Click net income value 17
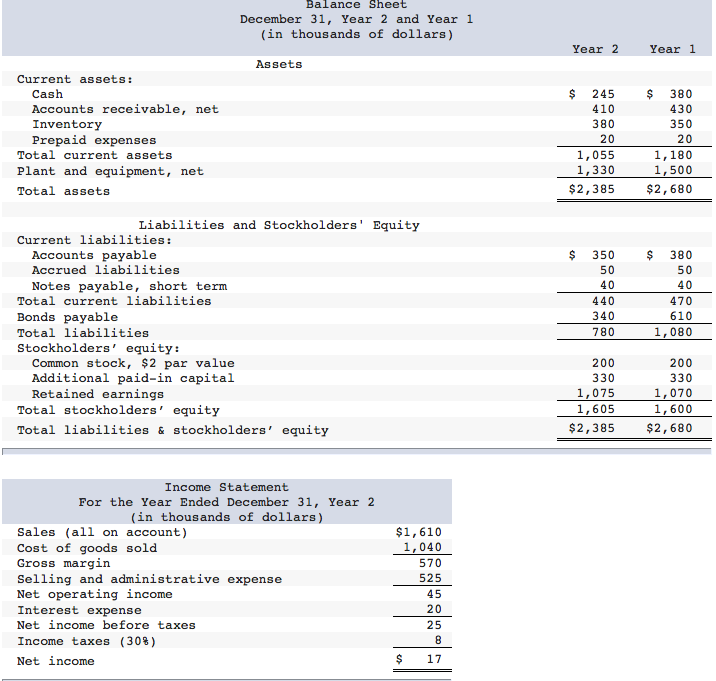Viewport: 716px width, 681px height. [434, 659]
